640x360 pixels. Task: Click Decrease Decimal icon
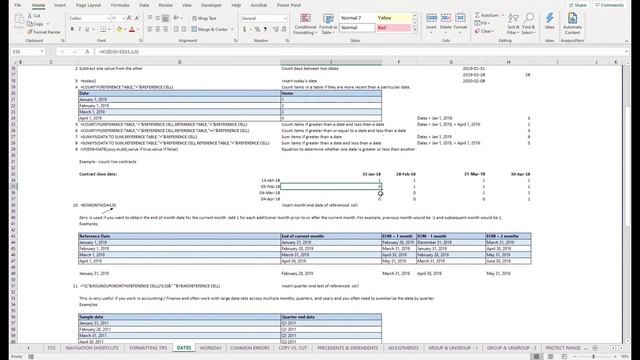284,29
